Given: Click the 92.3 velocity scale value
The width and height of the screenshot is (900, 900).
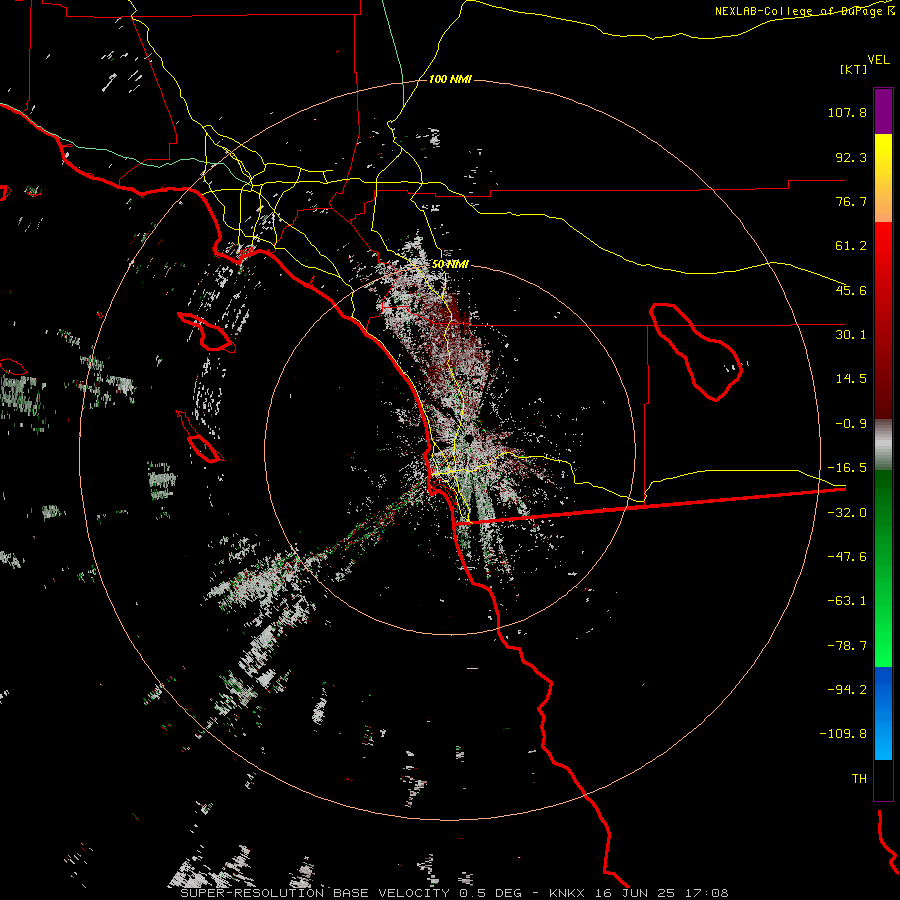Looking at the screenshot, I should click(851, 157).
